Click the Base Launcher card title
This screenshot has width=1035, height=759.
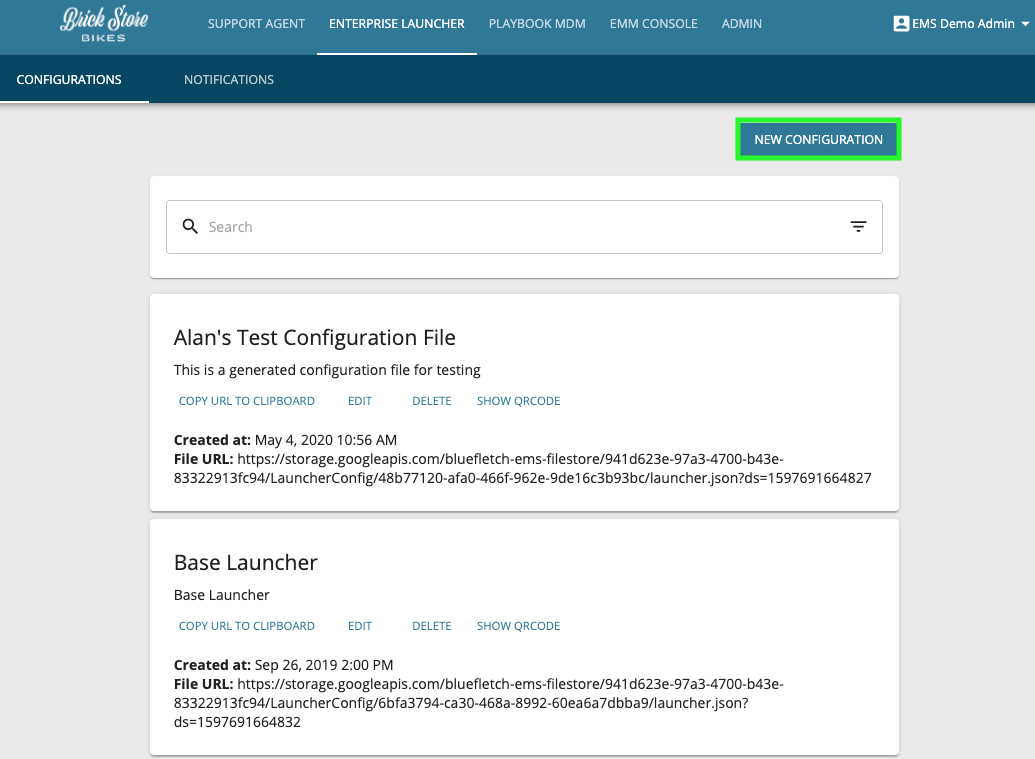246,562
